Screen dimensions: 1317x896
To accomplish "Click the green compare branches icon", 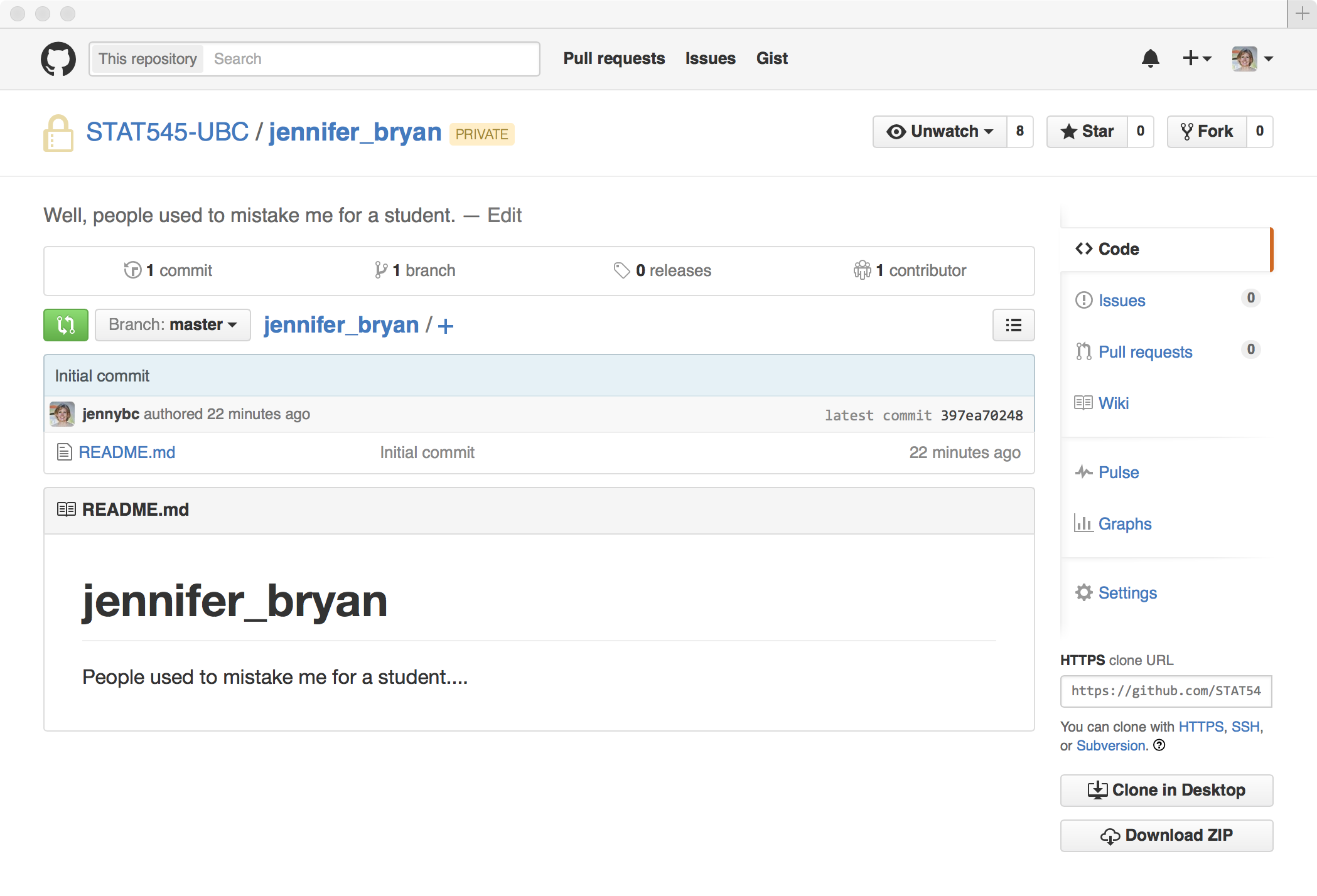I will [x=65, y=324].
